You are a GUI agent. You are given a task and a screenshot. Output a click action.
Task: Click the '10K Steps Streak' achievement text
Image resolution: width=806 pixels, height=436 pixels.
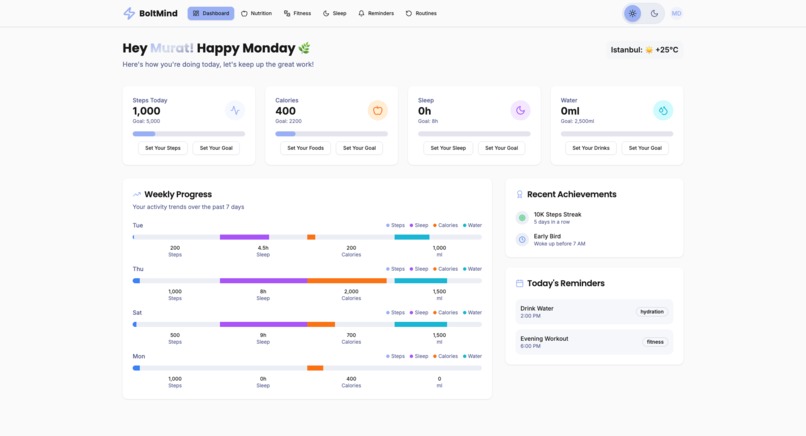click(557, 214)
